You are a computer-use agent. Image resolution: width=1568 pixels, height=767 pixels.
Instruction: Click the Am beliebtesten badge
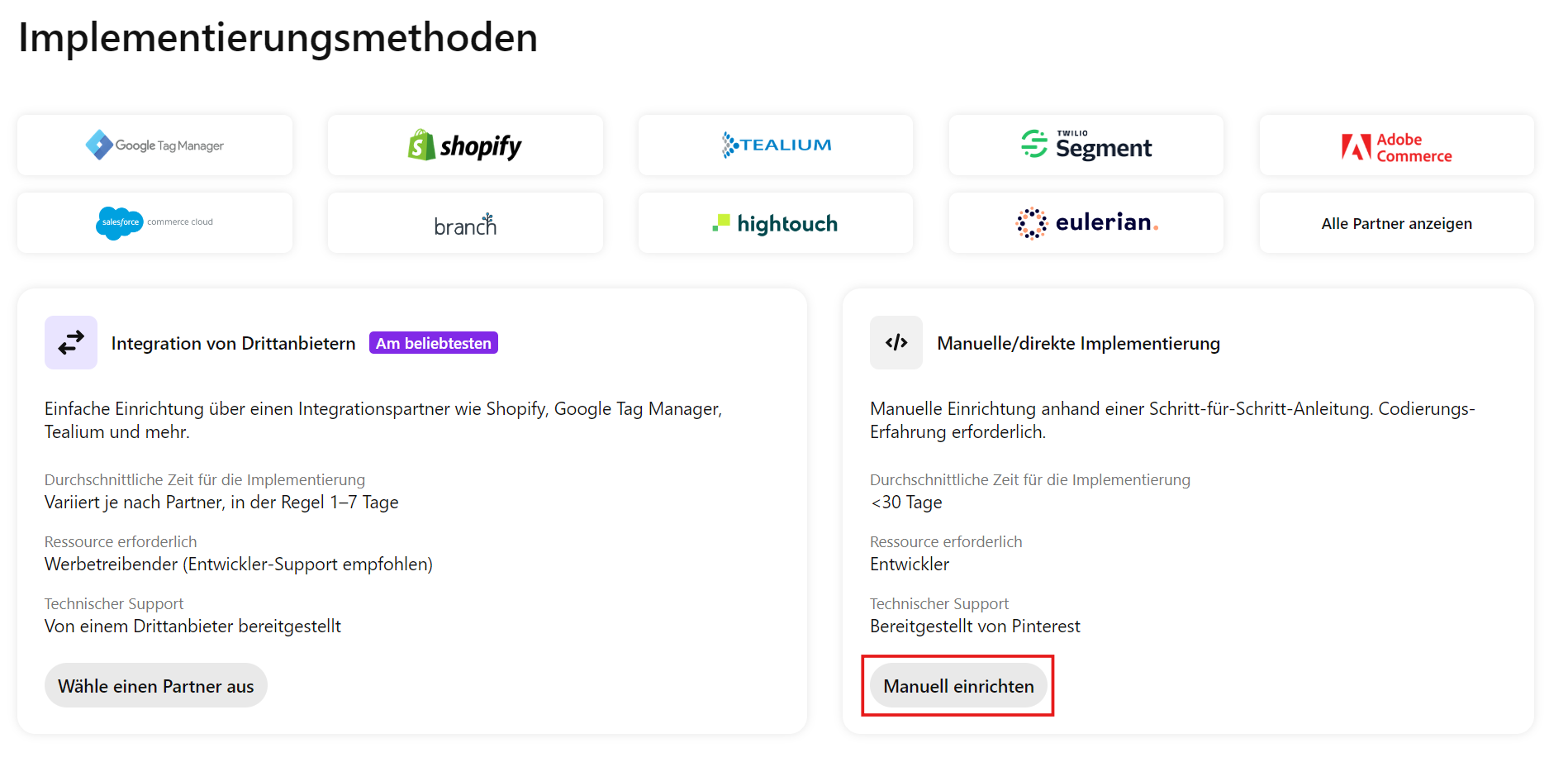point(434,343)
